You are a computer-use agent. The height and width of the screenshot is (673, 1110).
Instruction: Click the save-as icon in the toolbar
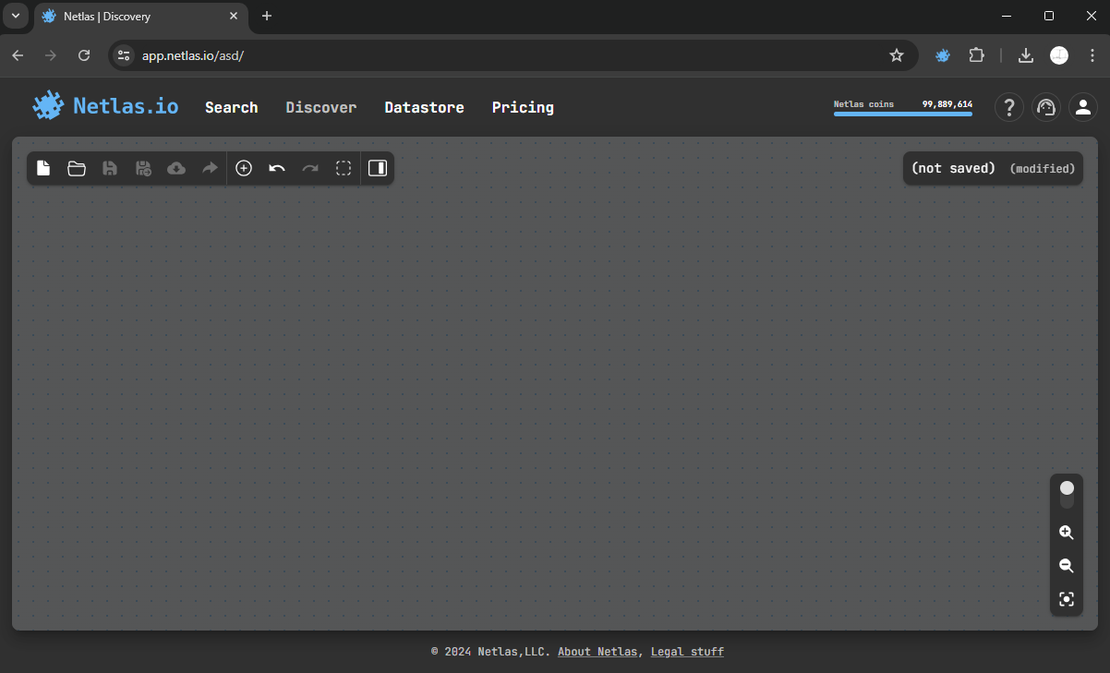(143, 168)
